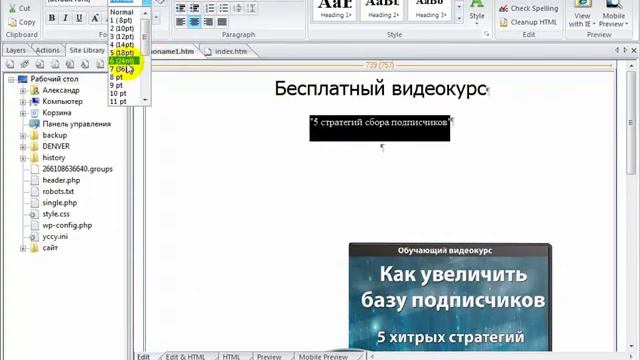
Task: Switch to HTML view tab
Action: tap(231, 356)
